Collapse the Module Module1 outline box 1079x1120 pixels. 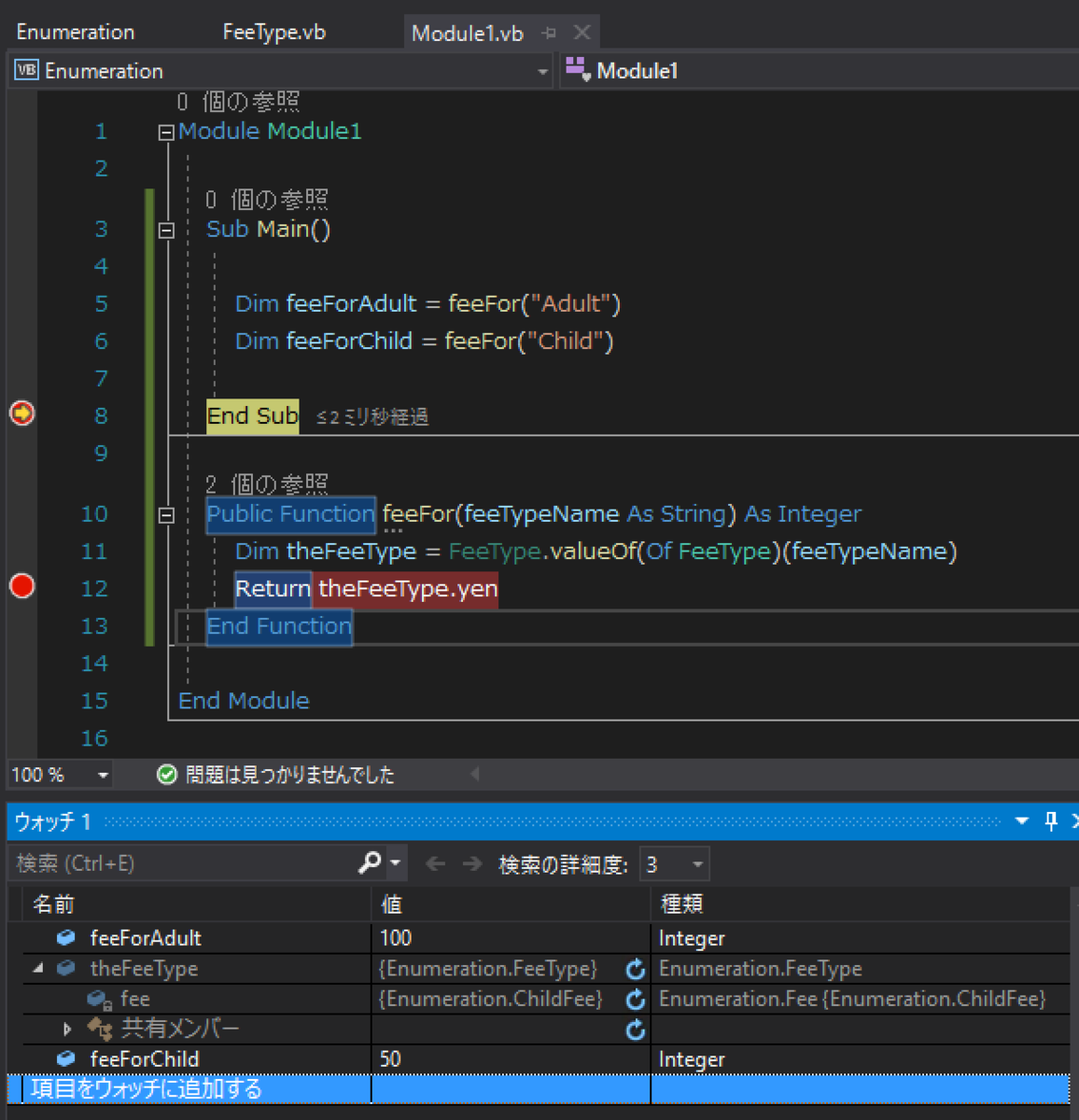pos(166,133)
